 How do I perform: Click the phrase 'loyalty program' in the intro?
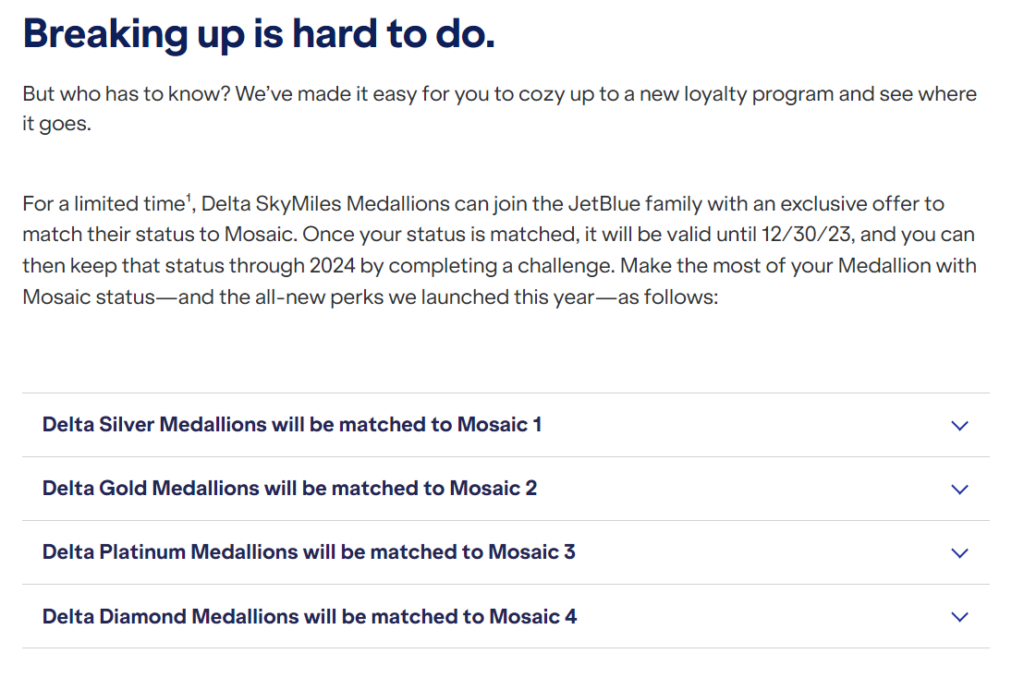click(x=758, y=95)
